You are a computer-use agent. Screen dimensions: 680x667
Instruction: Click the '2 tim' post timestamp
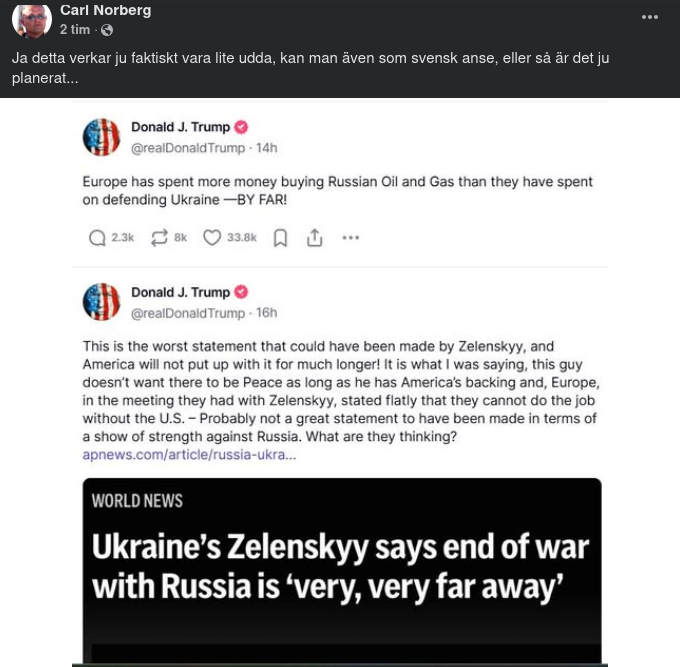pyautogui.click(x=75, y=30)
